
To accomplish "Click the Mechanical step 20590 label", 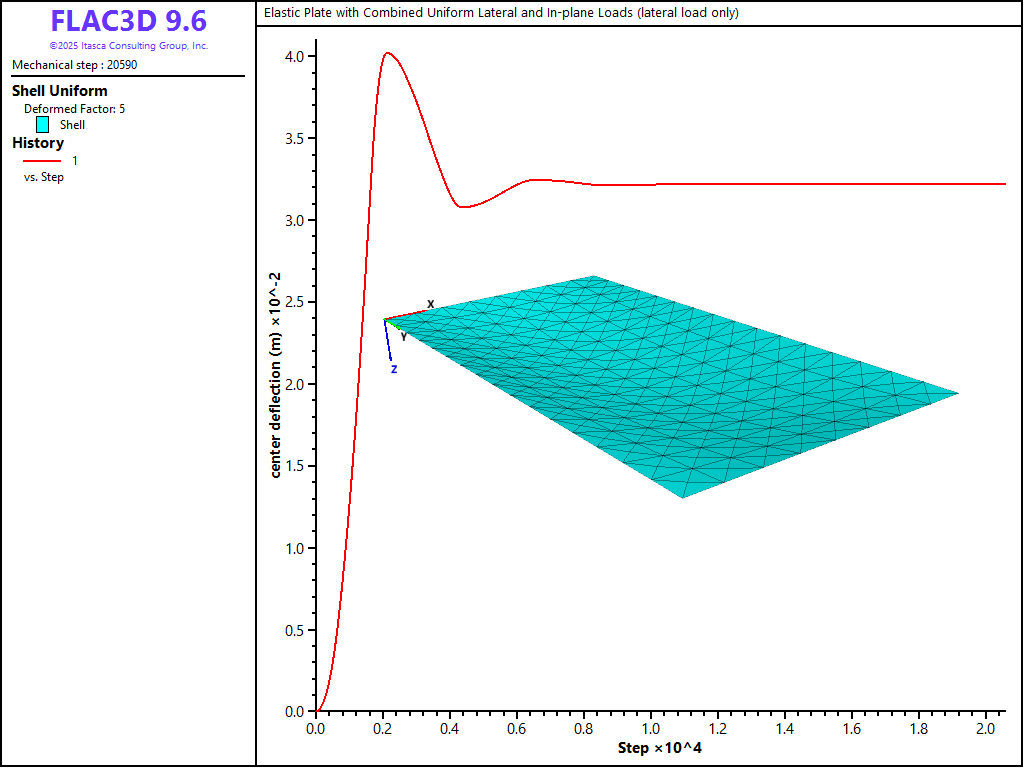I will 75,65.
